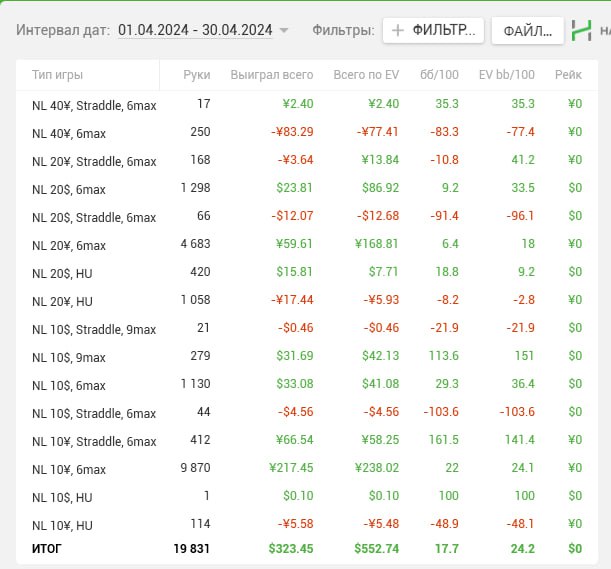Click won amount $31.69
This screenshot has height=569, width=611.
[x=295, y=356]
